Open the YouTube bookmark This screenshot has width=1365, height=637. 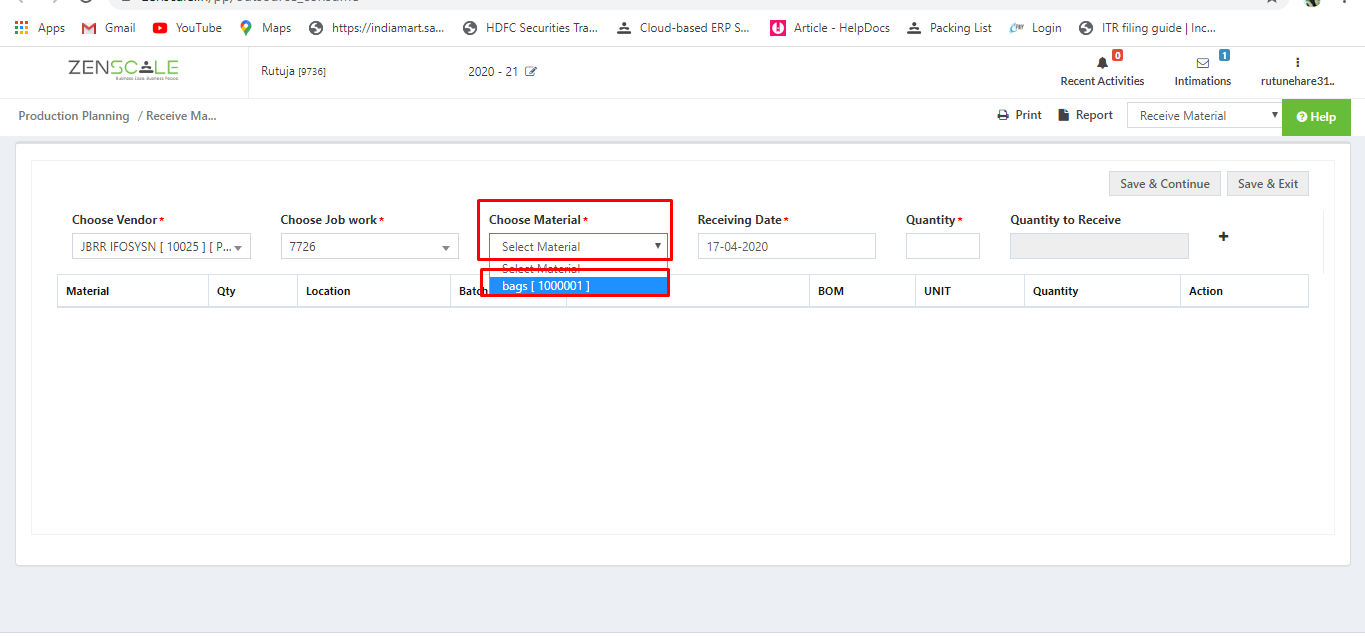pos(187,28)
